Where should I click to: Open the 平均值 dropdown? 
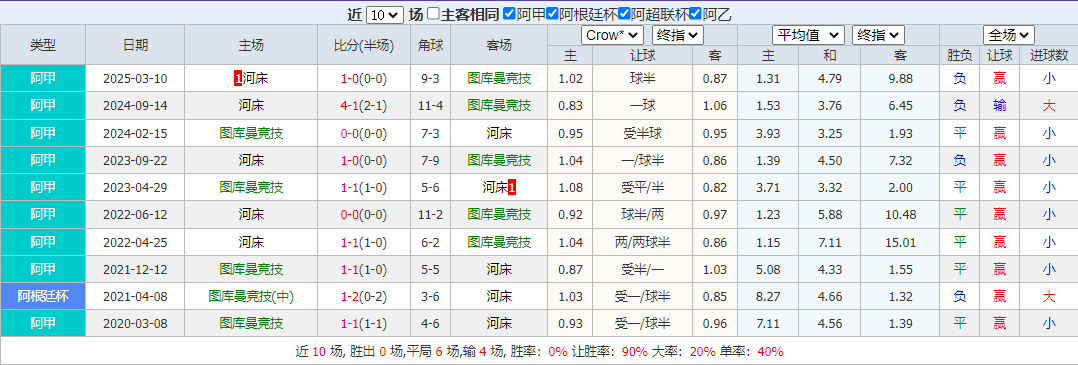point(808,35)
